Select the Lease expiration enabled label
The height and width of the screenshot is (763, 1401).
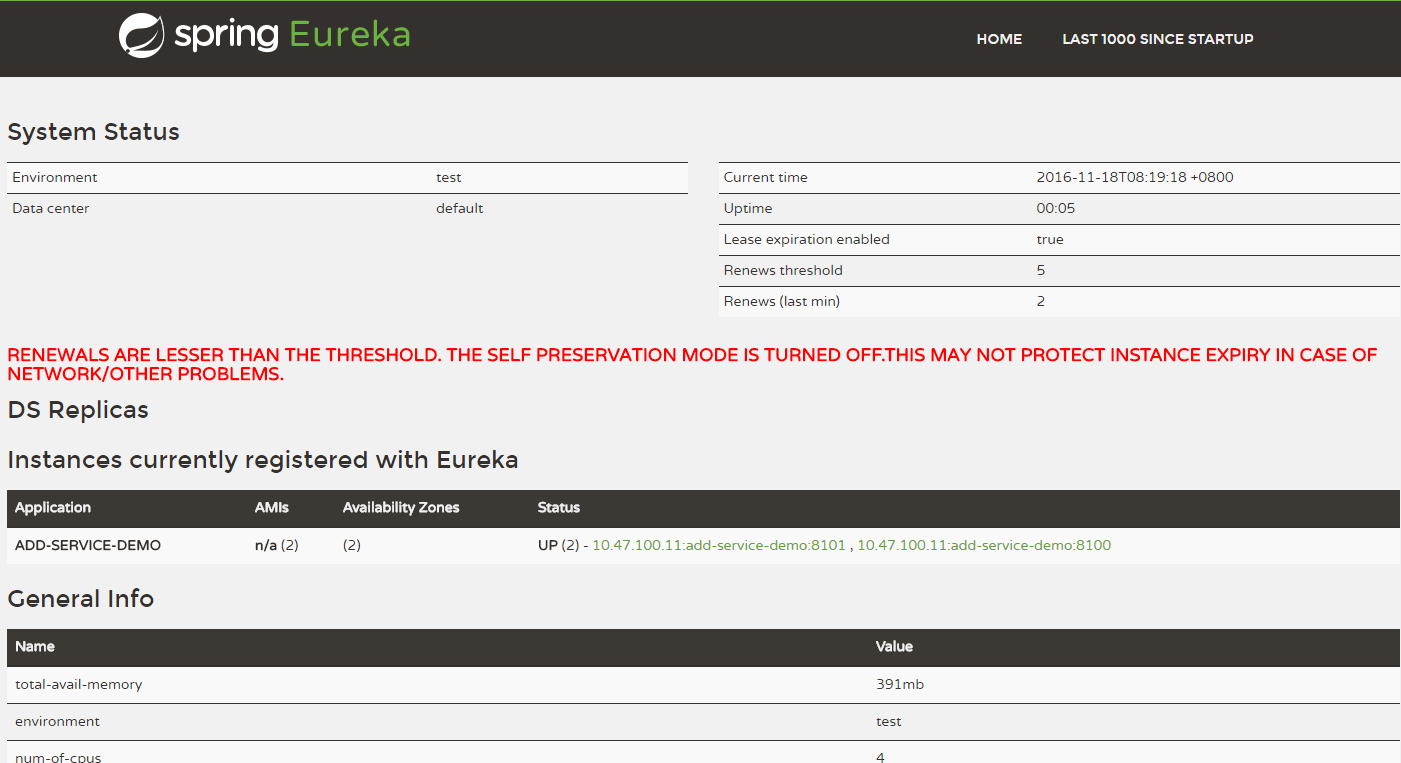[807, 239]
